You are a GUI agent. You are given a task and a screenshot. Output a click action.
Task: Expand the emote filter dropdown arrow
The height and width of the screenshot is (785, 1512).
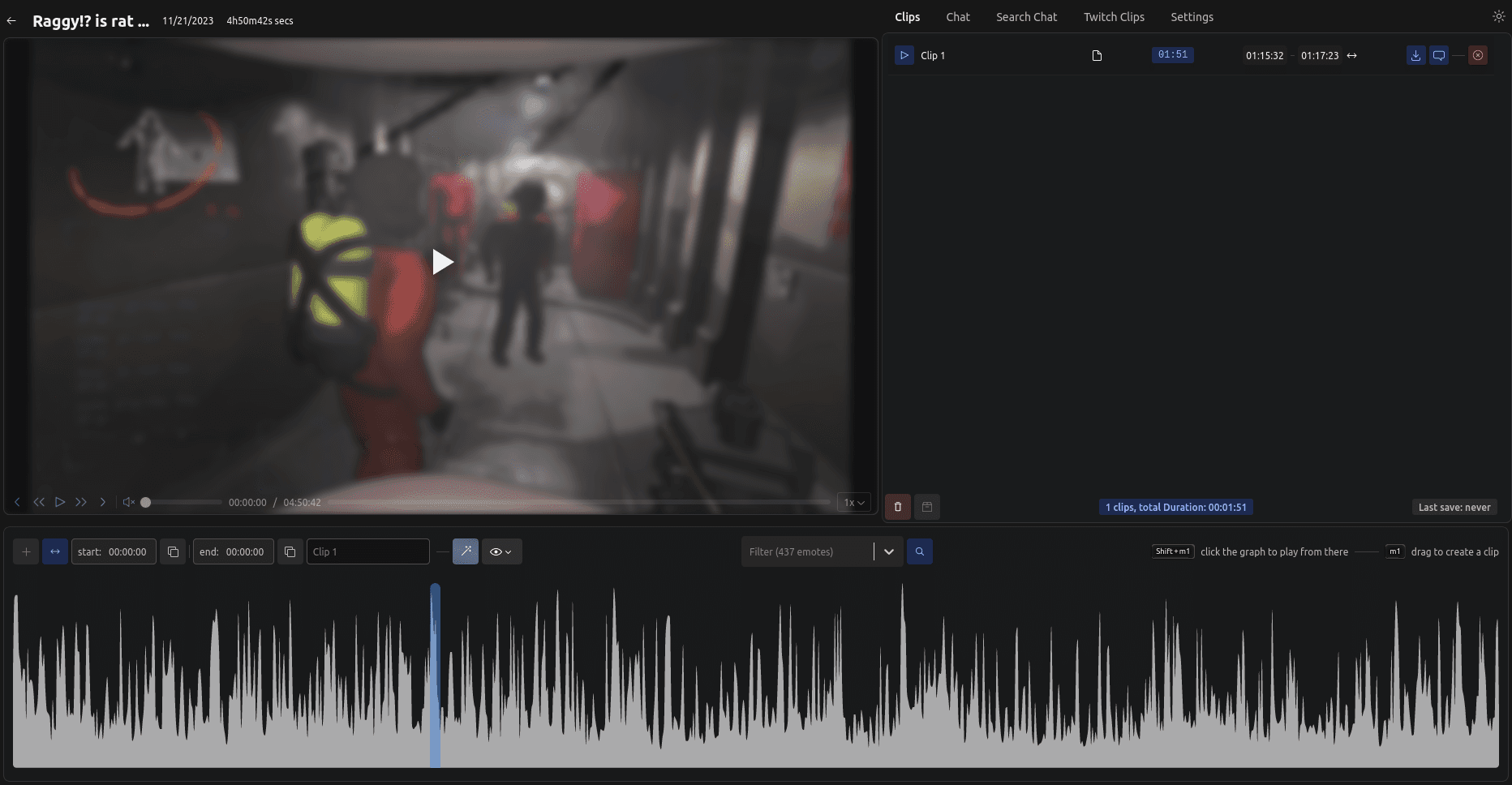pyautogui.click(x=889, y=551)
